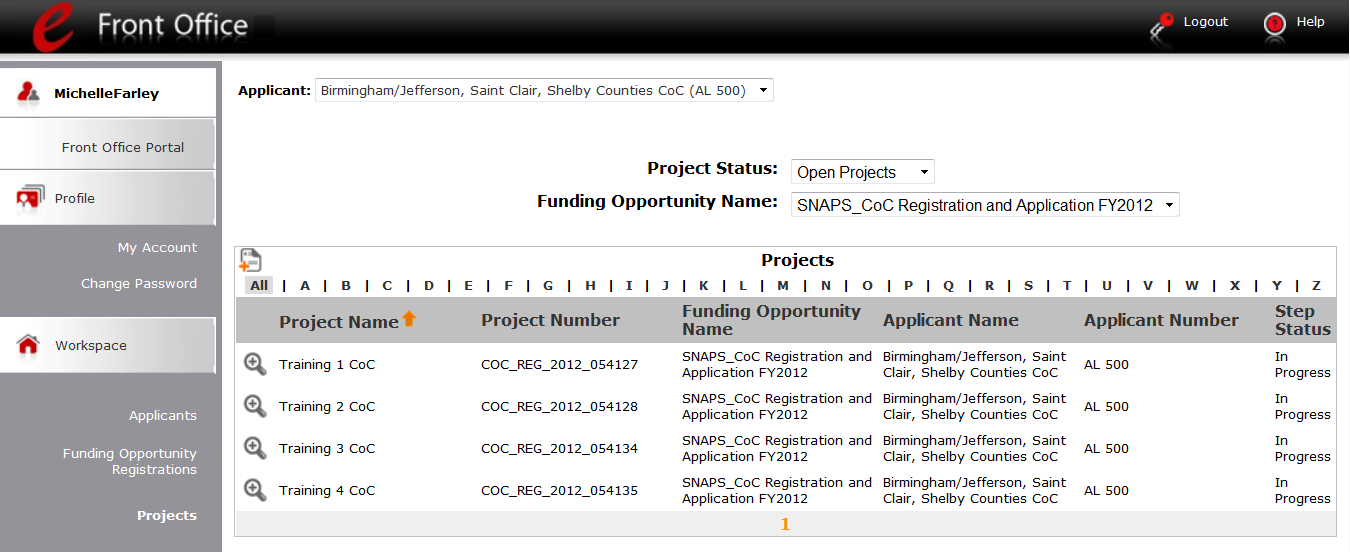Open Funding Opportunity Registrations in sidebar
The height and width of the screenshot is (552, 1350).
[130, 461]
